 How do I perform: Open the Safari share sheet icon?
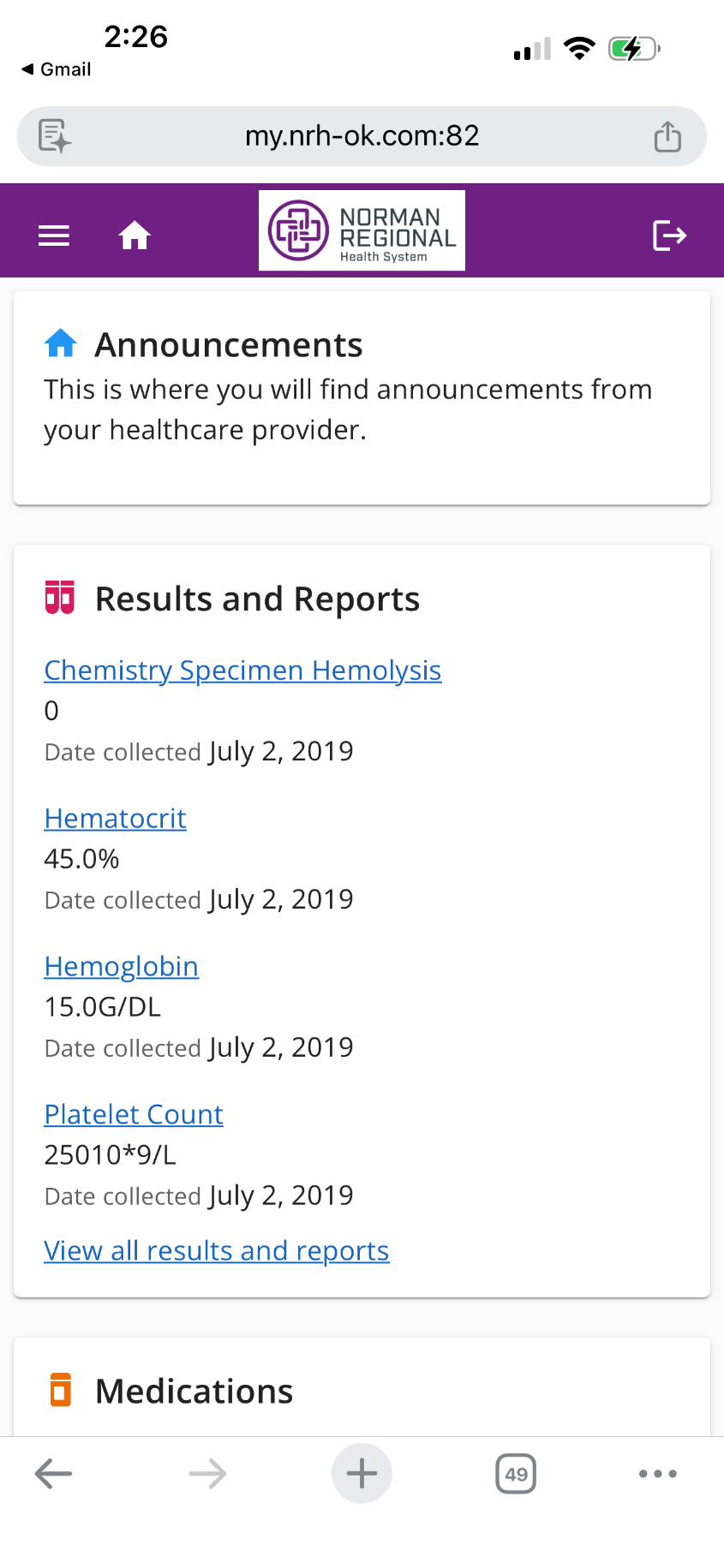pyautogui.click(x=667, y=135)
